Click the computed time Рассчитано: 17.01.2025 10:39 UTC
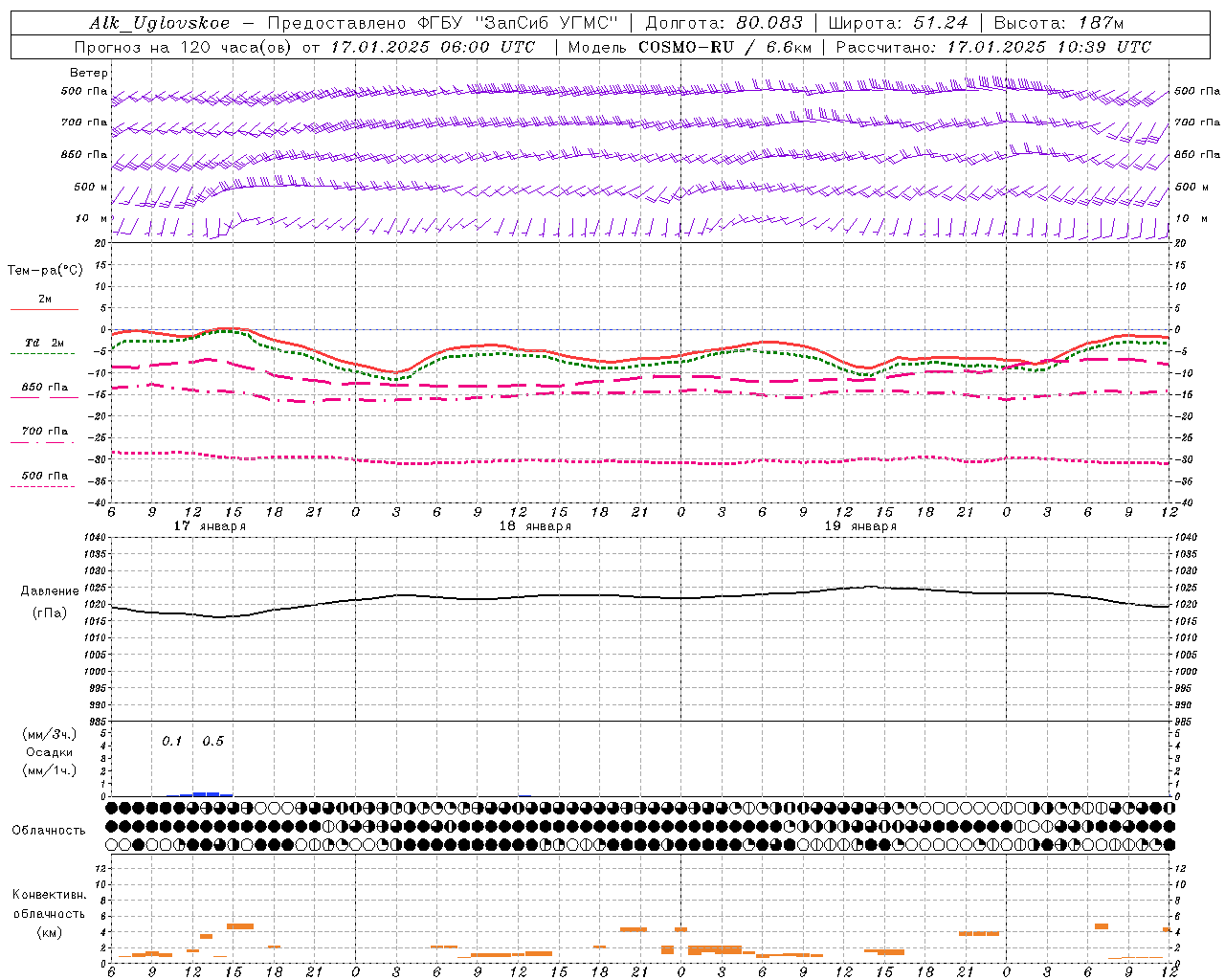Viewport: 1225px width, 980px height. tap(993, 47)
